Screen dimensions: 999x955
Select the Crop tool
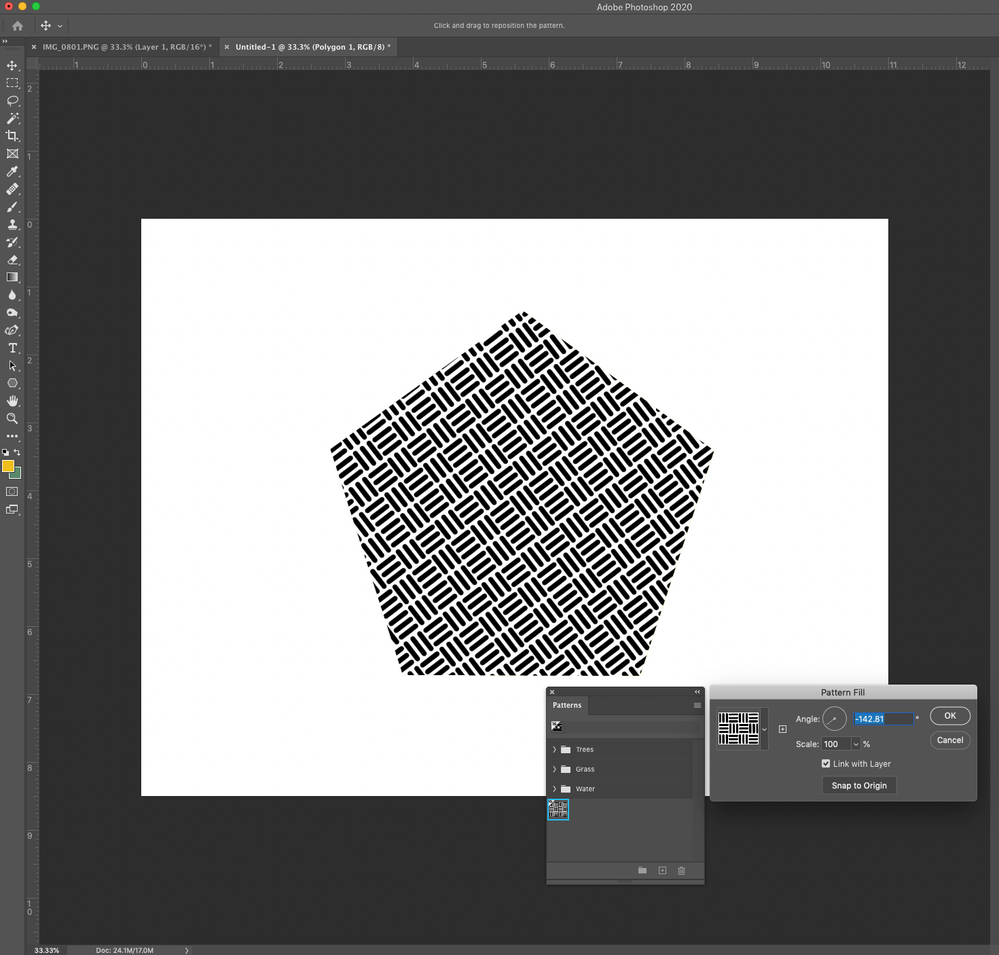coord(12,136)
